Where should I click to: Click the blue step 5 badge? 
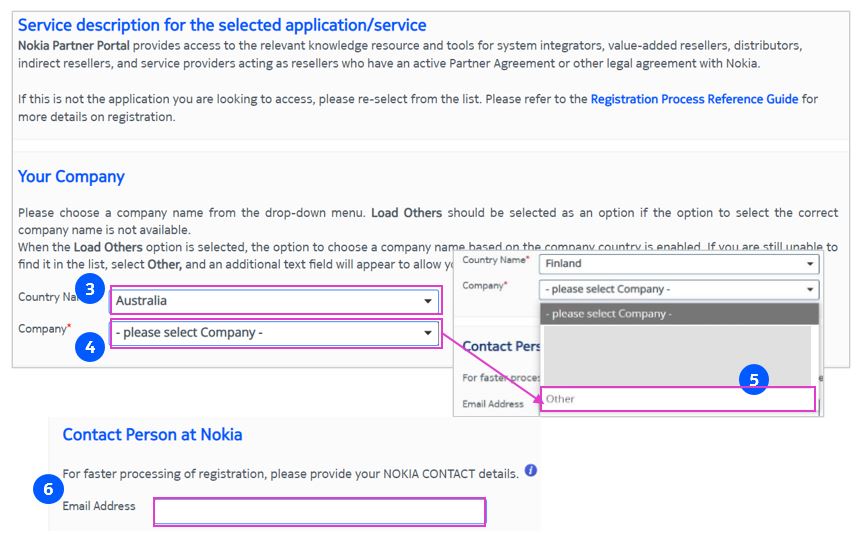click(x=754, y=379)
